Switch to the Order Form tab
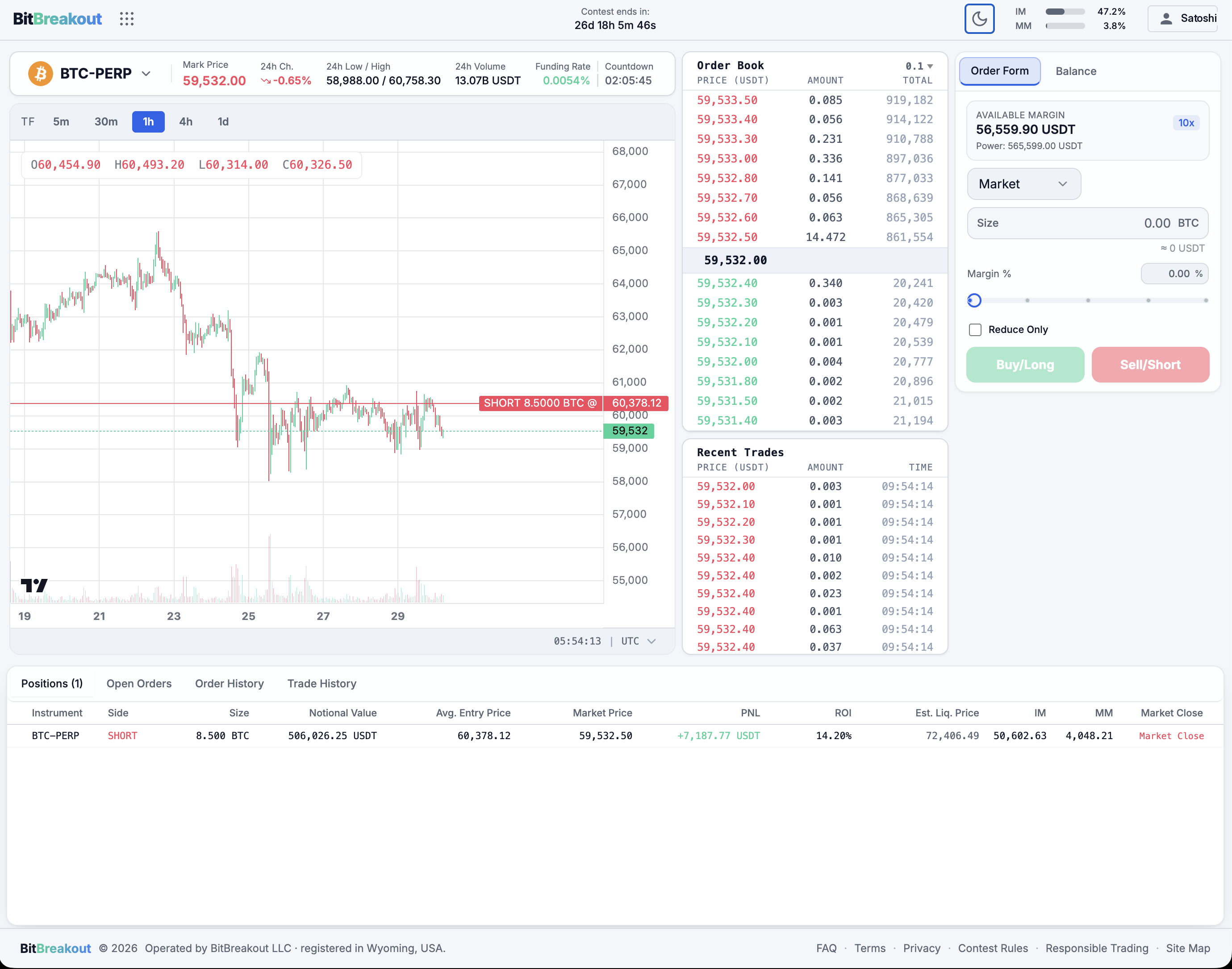The height and width of the screenshot is (969, 1232). click(999, 71)
